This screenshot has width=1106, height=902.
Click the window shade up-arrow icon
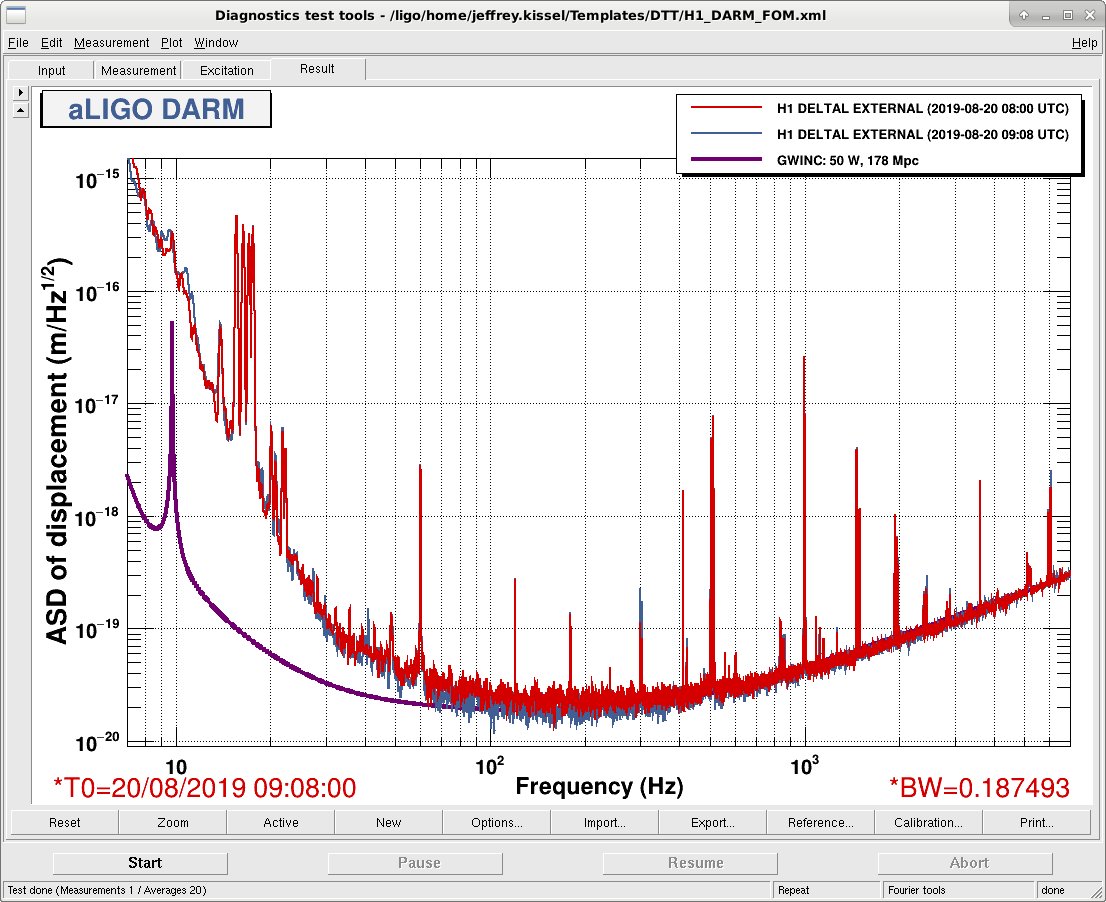pos(1023,15)
